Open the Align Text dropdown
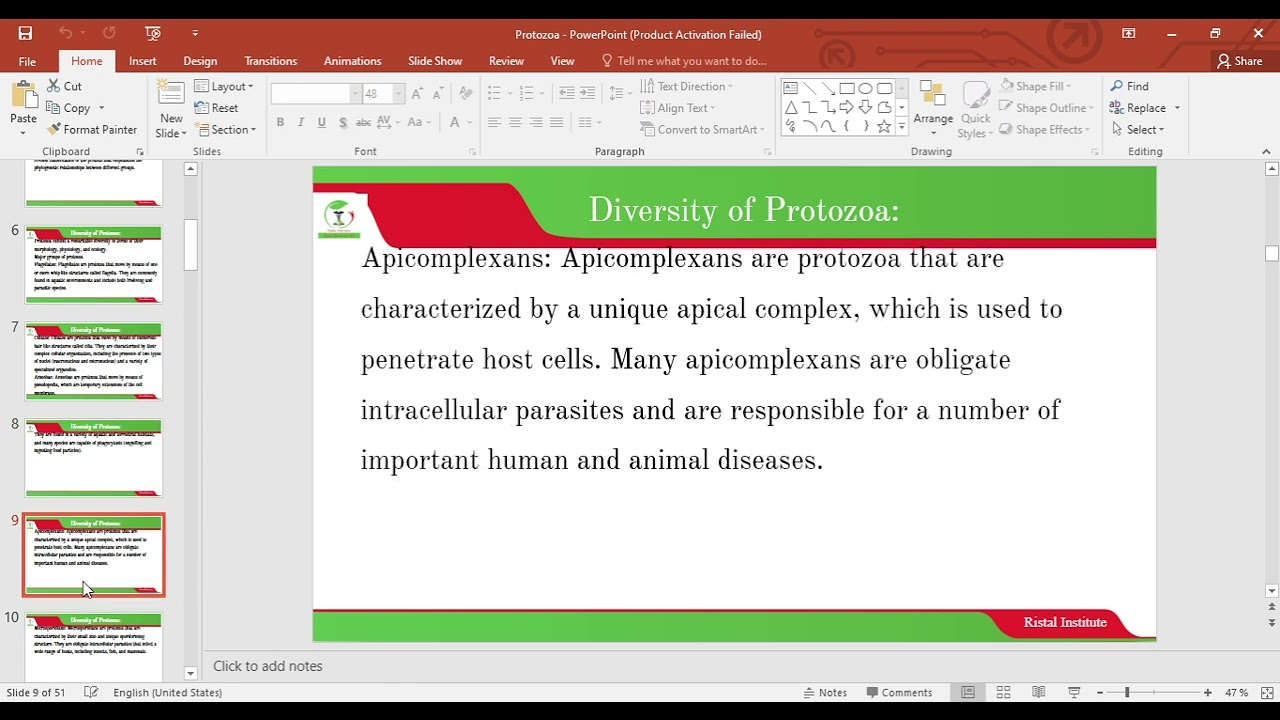Image resolution: width=1280 pixels, height=720 pixels. pos(677,108)
